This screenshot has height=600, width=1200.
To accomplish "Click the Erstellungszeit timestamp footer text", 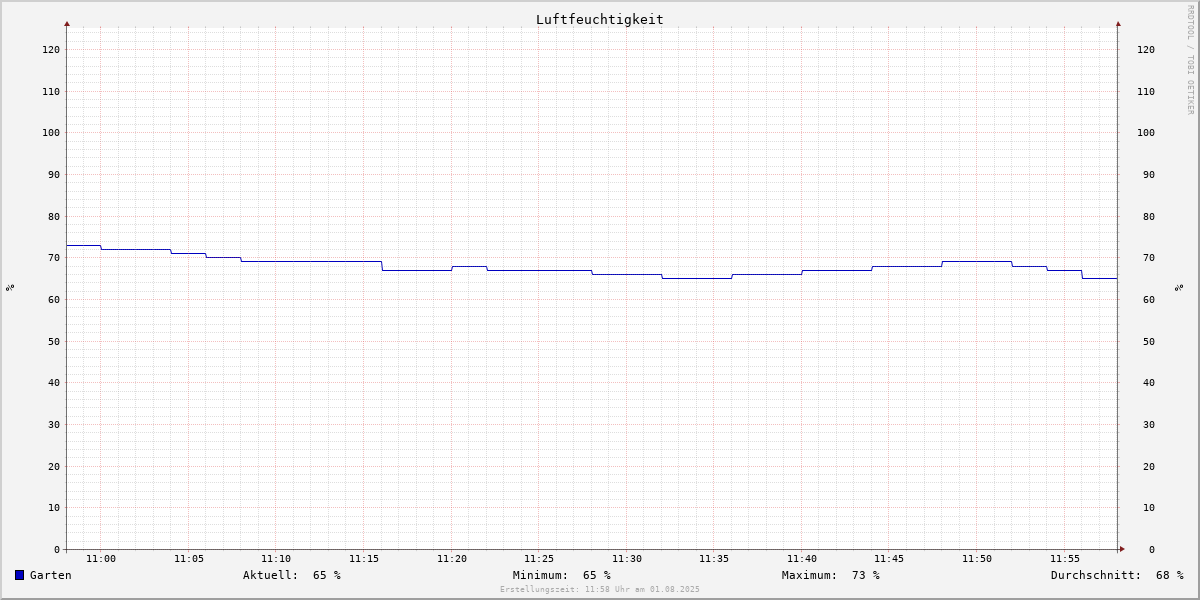I will [600, 589].
